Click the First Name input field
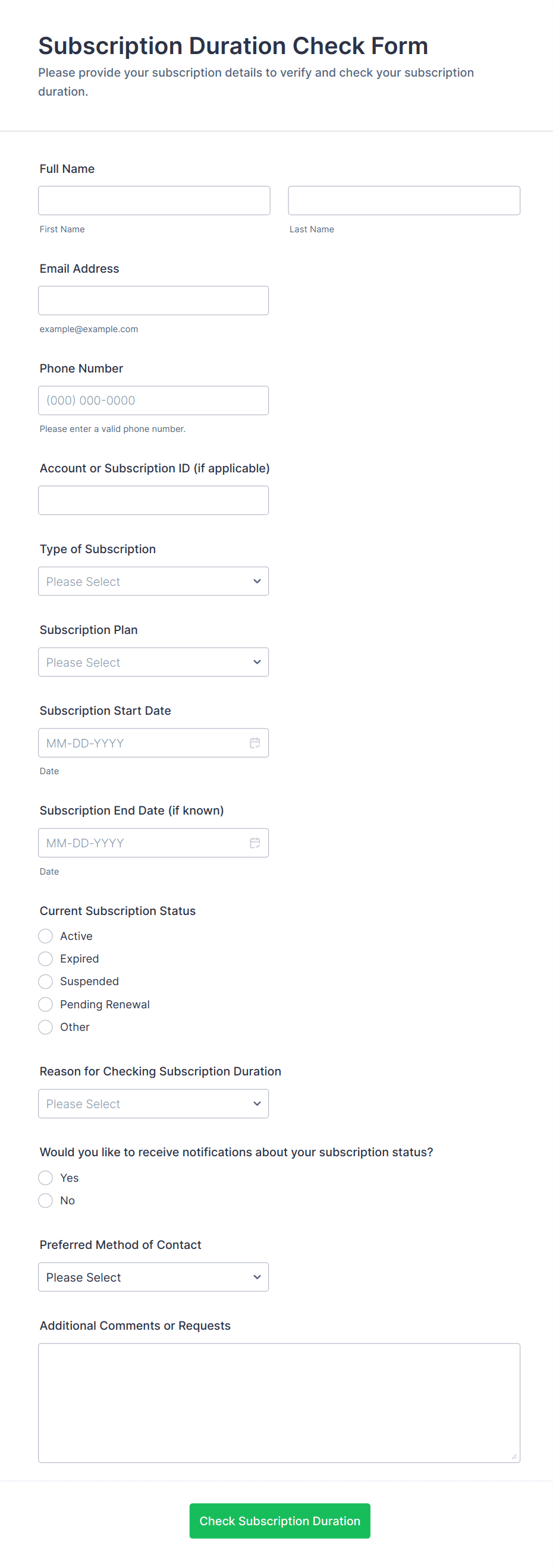 click(154, 200)
